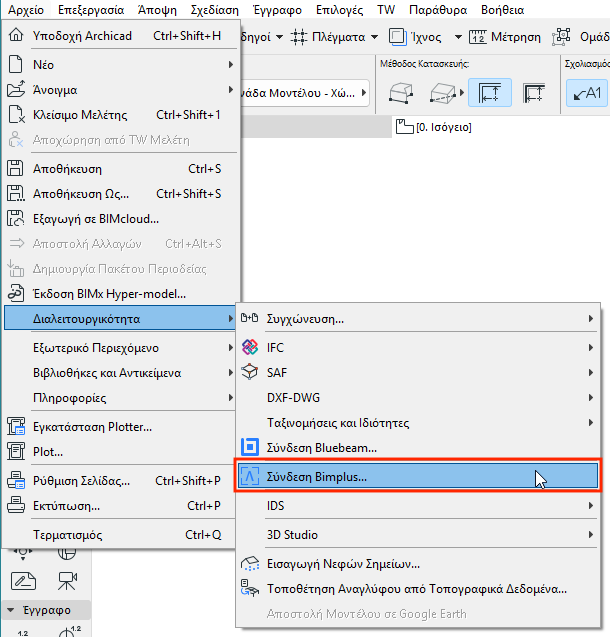This screenshot has height=637, width=610.
Task: Open the Έγγραφο menu
Action: coord(278,10)
